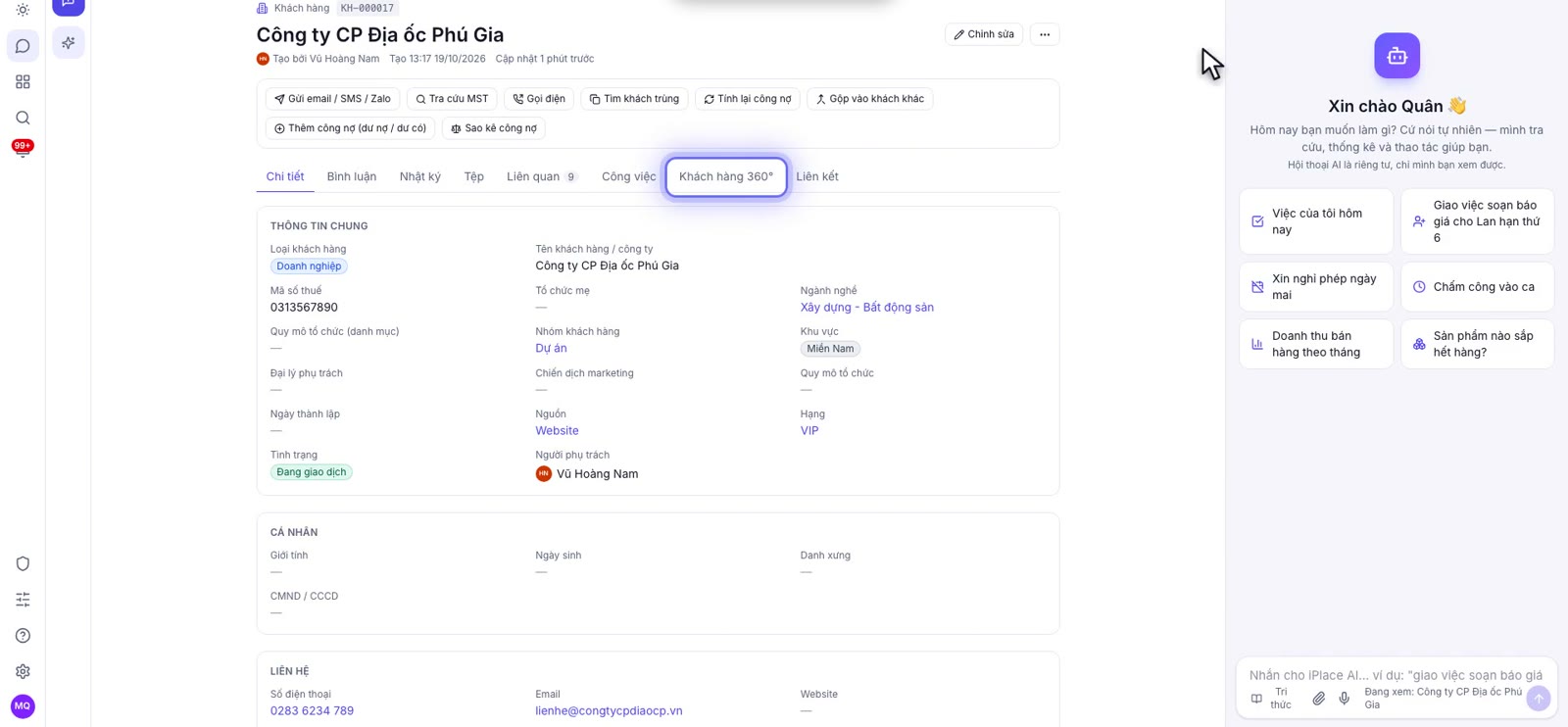
Task: Click the Tri thức knowledge button
Action: point(1271,698)
